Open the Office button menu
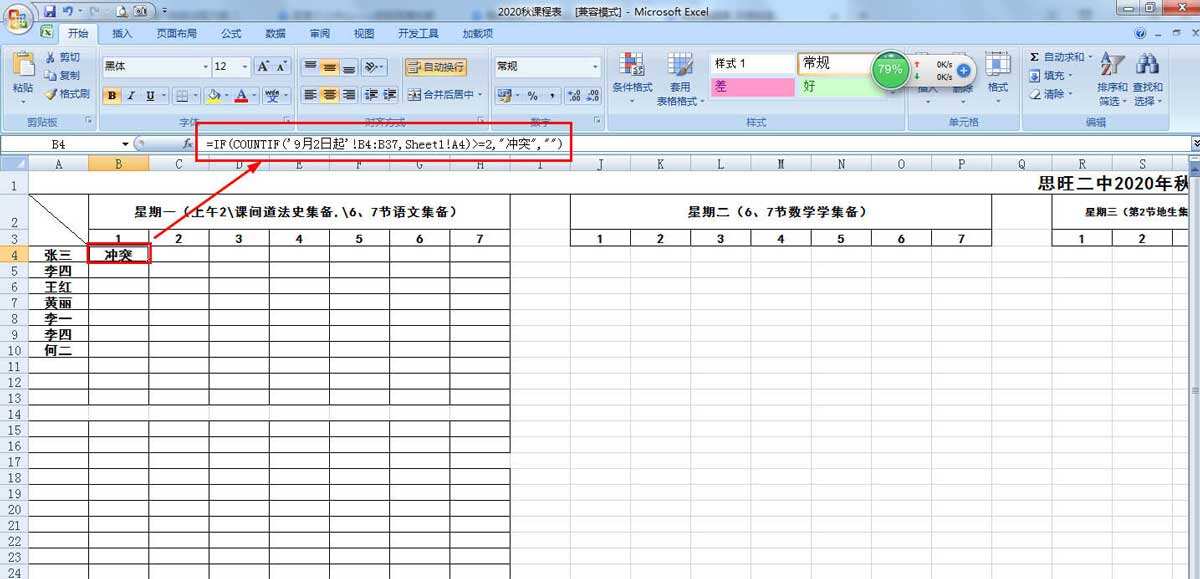 tap(17, 17)
